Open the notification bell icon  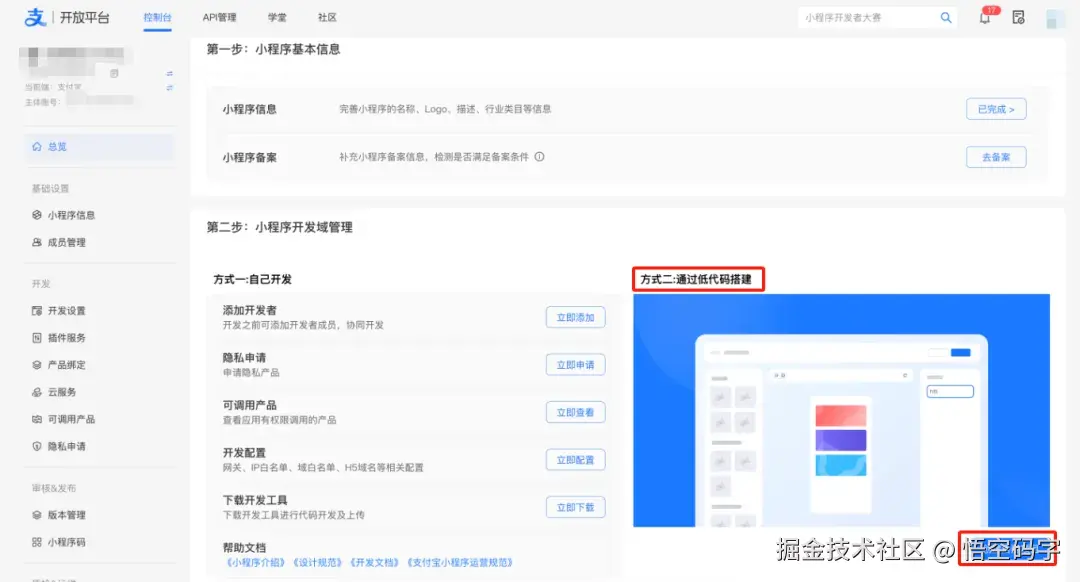point(985,18)
